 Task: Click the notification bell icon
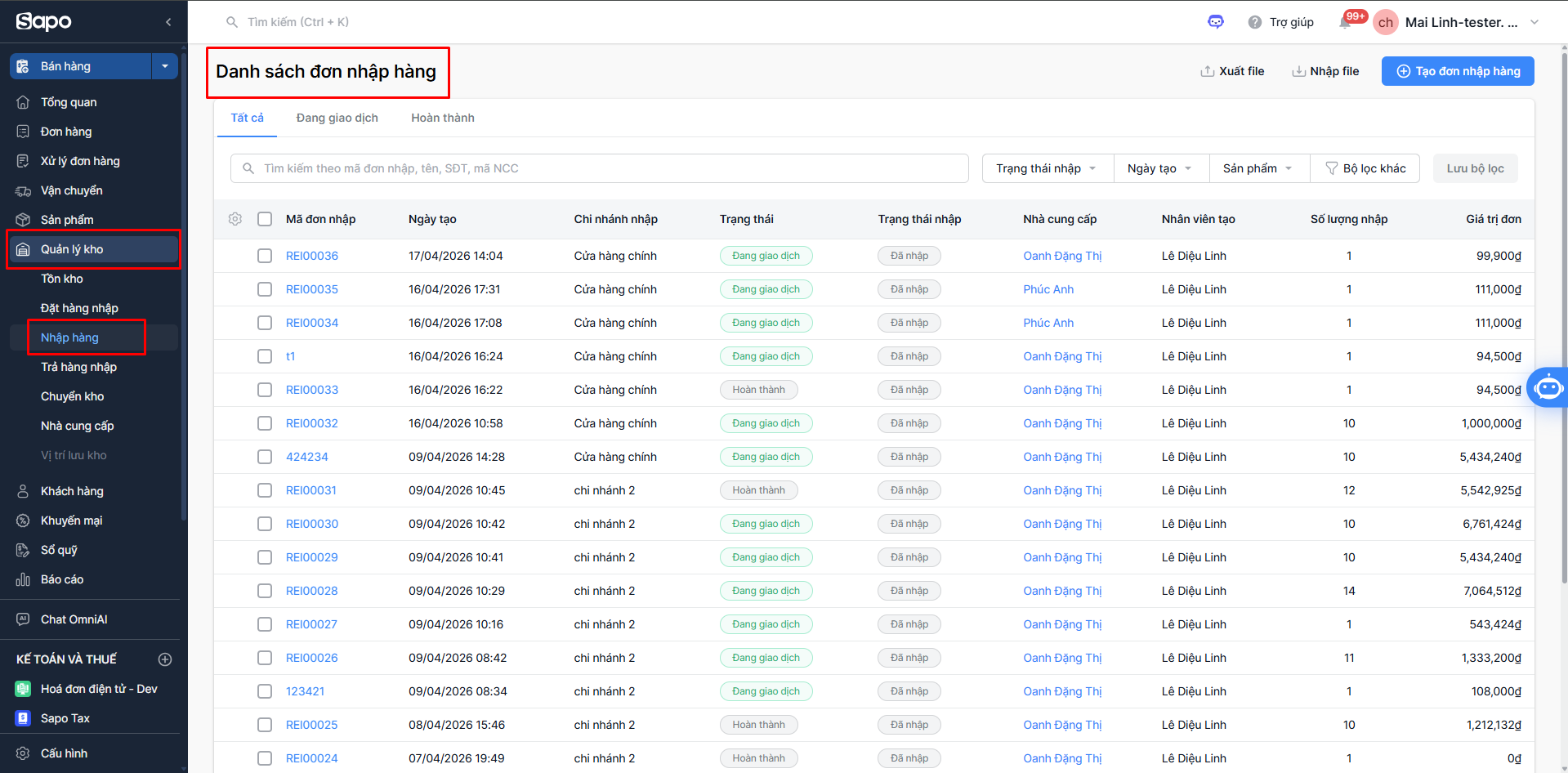click(x=1345, y=23)
